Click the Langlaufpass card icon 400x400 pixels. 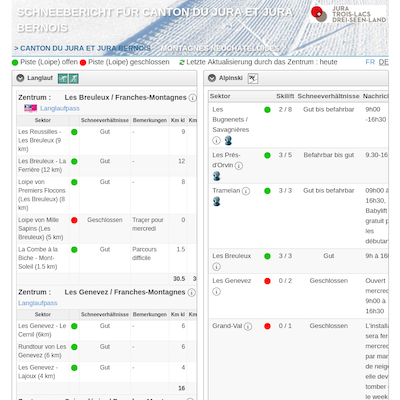tap(30, 108)
